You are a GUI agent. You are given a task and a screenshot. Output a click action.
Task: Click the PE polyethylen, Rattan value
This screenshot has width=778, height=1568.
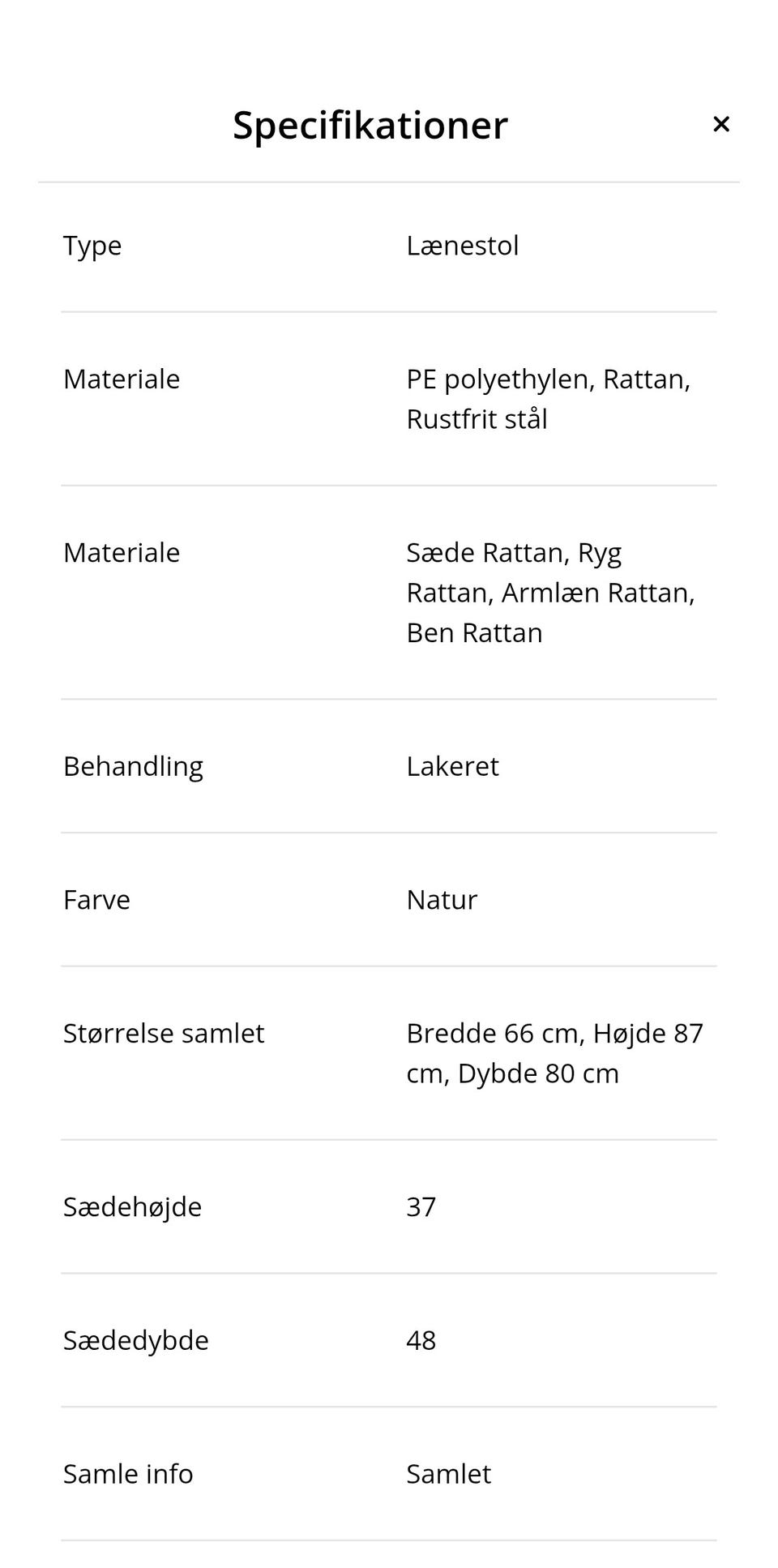point(548,379)
